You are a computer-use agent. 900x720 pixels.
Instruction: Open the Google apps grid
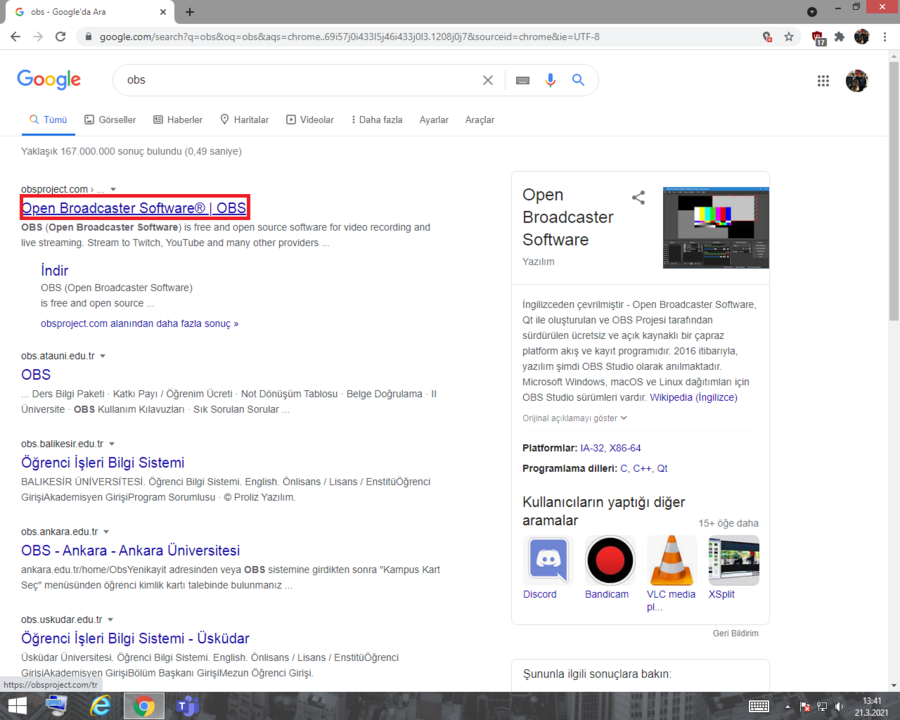pos(823,81)
